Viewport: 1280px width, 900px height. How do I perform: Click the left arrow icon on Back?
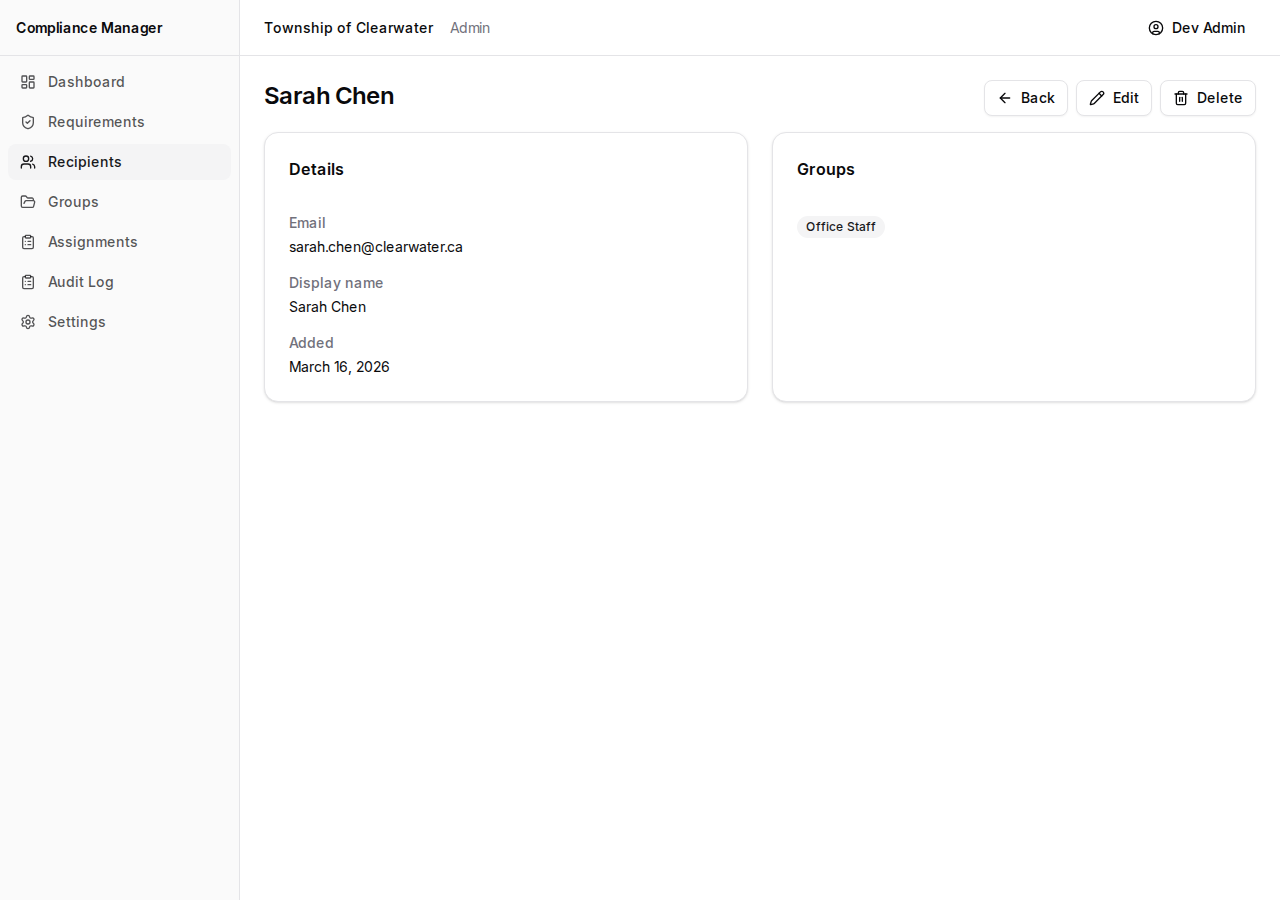tap(1005, 98)
